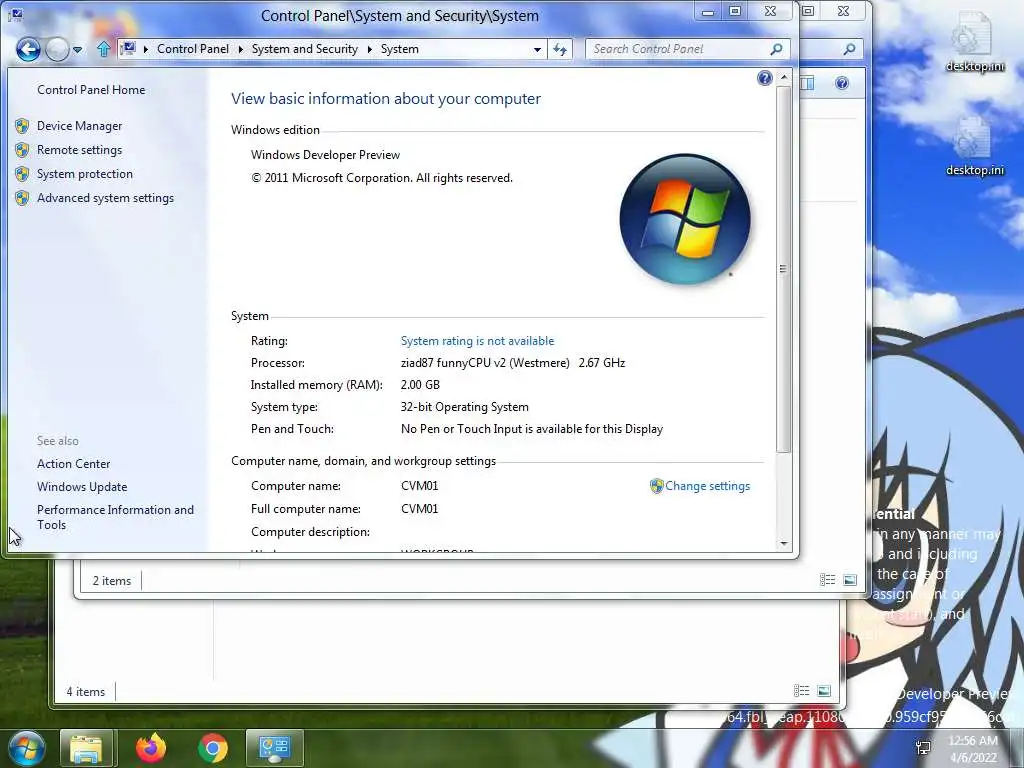1024x768 pixels.
Task: Maximize the System window
Action: [x=735, y=11]
